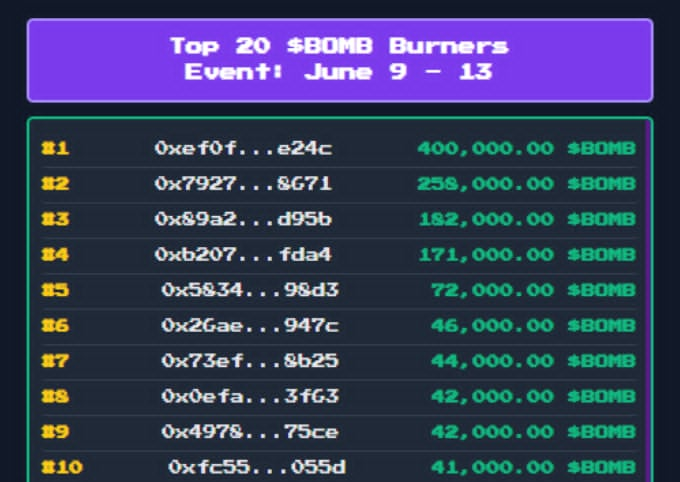Click the 42,000.00 amount in row #9
The width and height of the screenshot is (680, 482).
533,432
